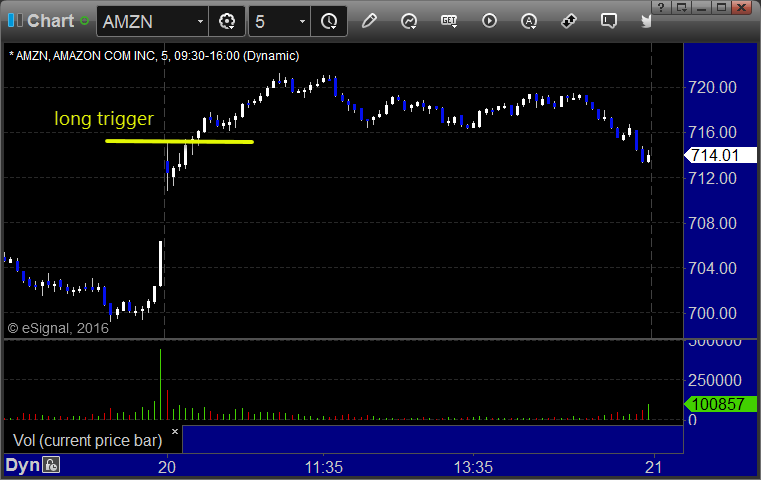Open the symbol settings gear menu
This screenshot has height=480, width=761.
227,21
